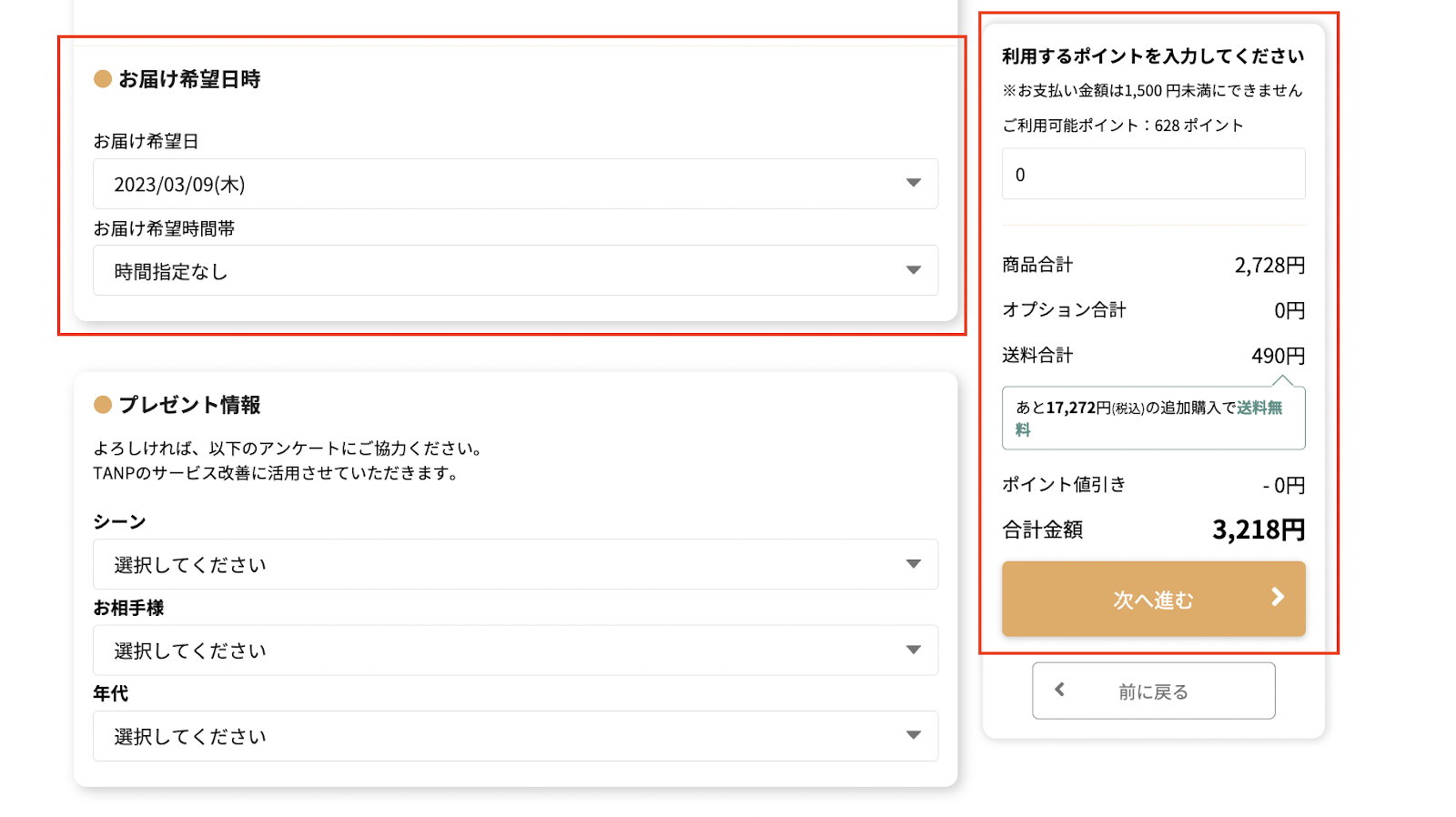Click the 合計金額 total 3,218円
The height and width of the screenshot is (817, 1456).
(x=1258, y=530)
